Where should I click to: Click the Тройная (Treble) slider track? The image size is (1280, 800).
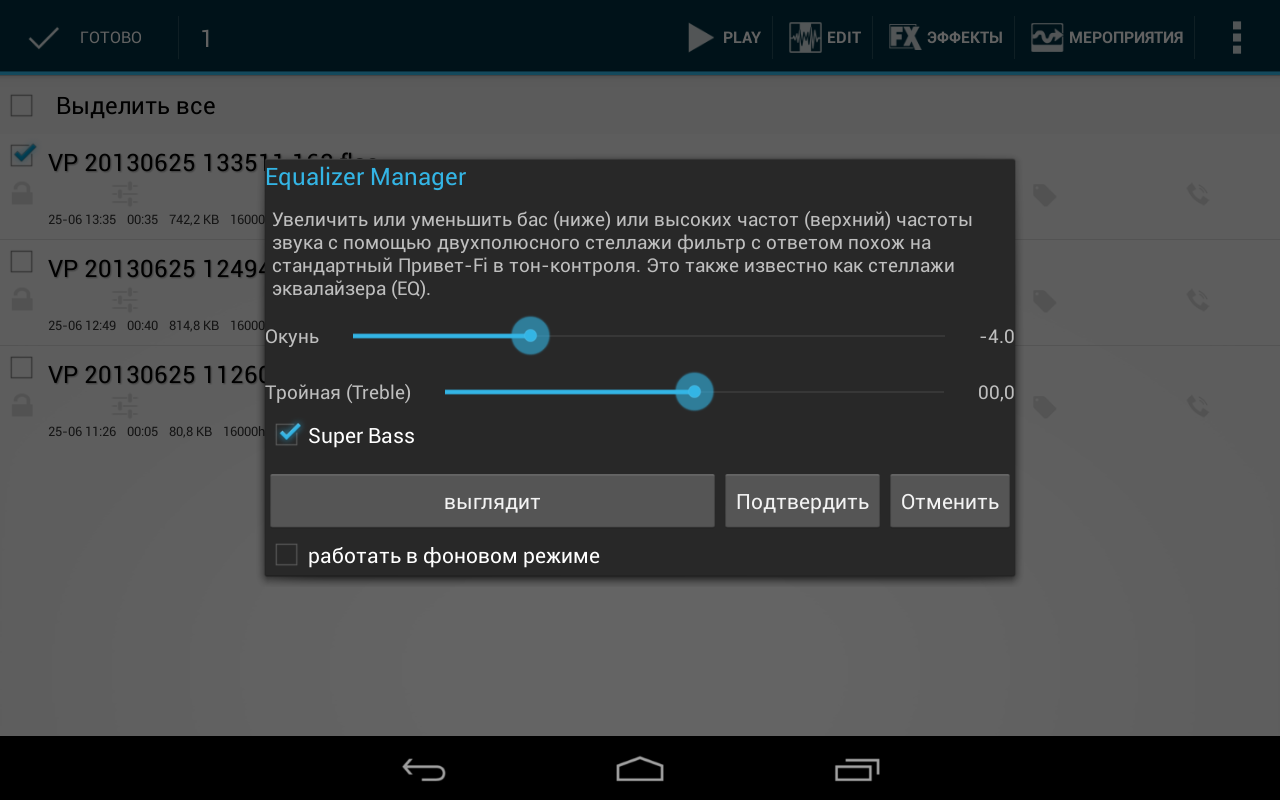coord(694,392)
